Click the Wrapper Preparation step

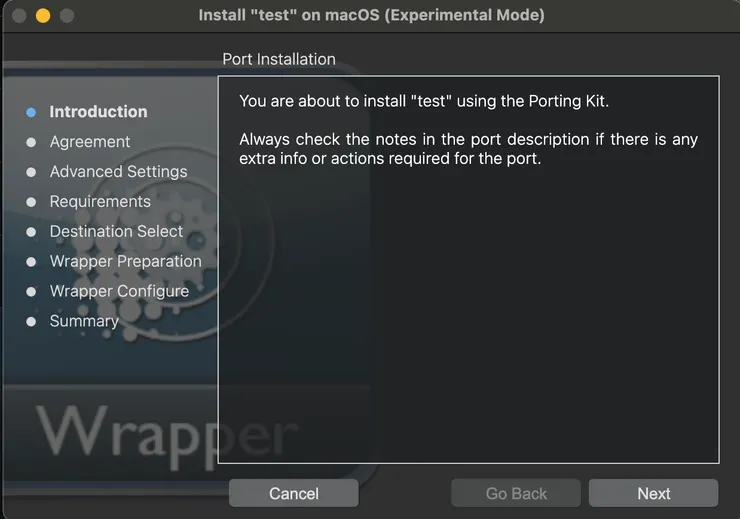[x=125, y=262]
